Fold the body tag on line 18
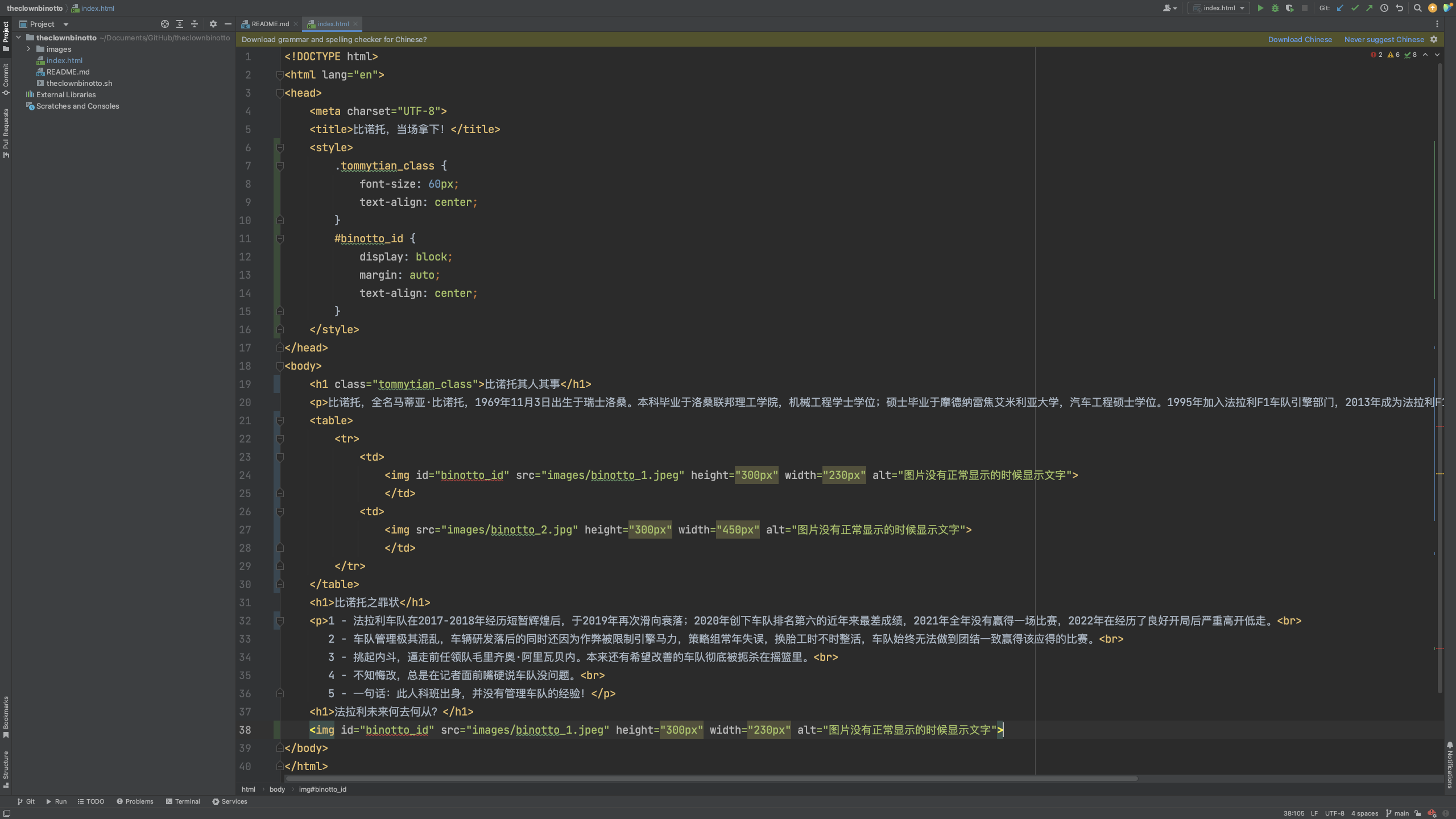Image resolution: width=1456 pixels, height=819 pixels. 280,366
